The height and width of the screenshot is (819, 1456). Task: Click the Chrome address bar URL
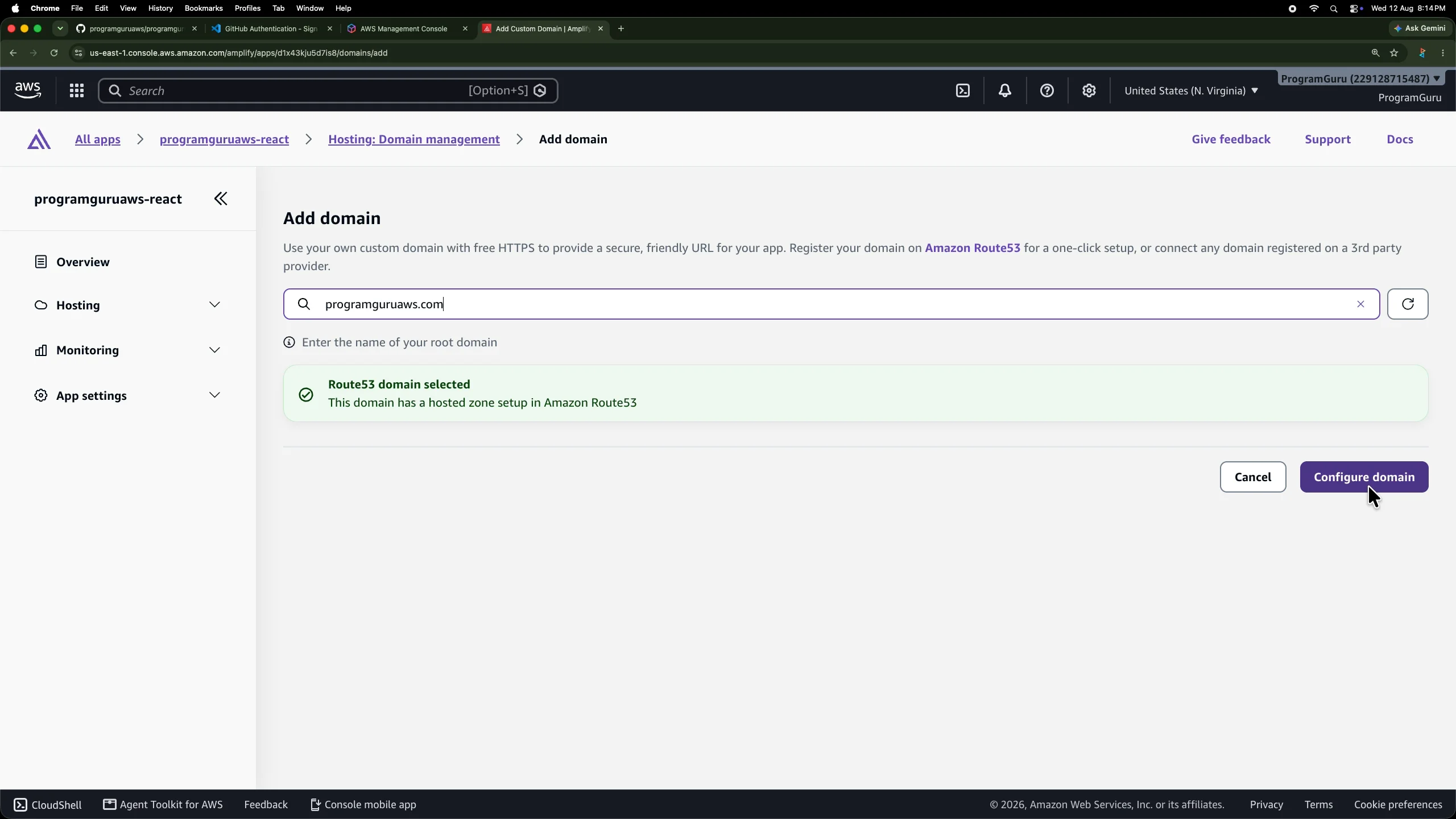click(238, 53)
